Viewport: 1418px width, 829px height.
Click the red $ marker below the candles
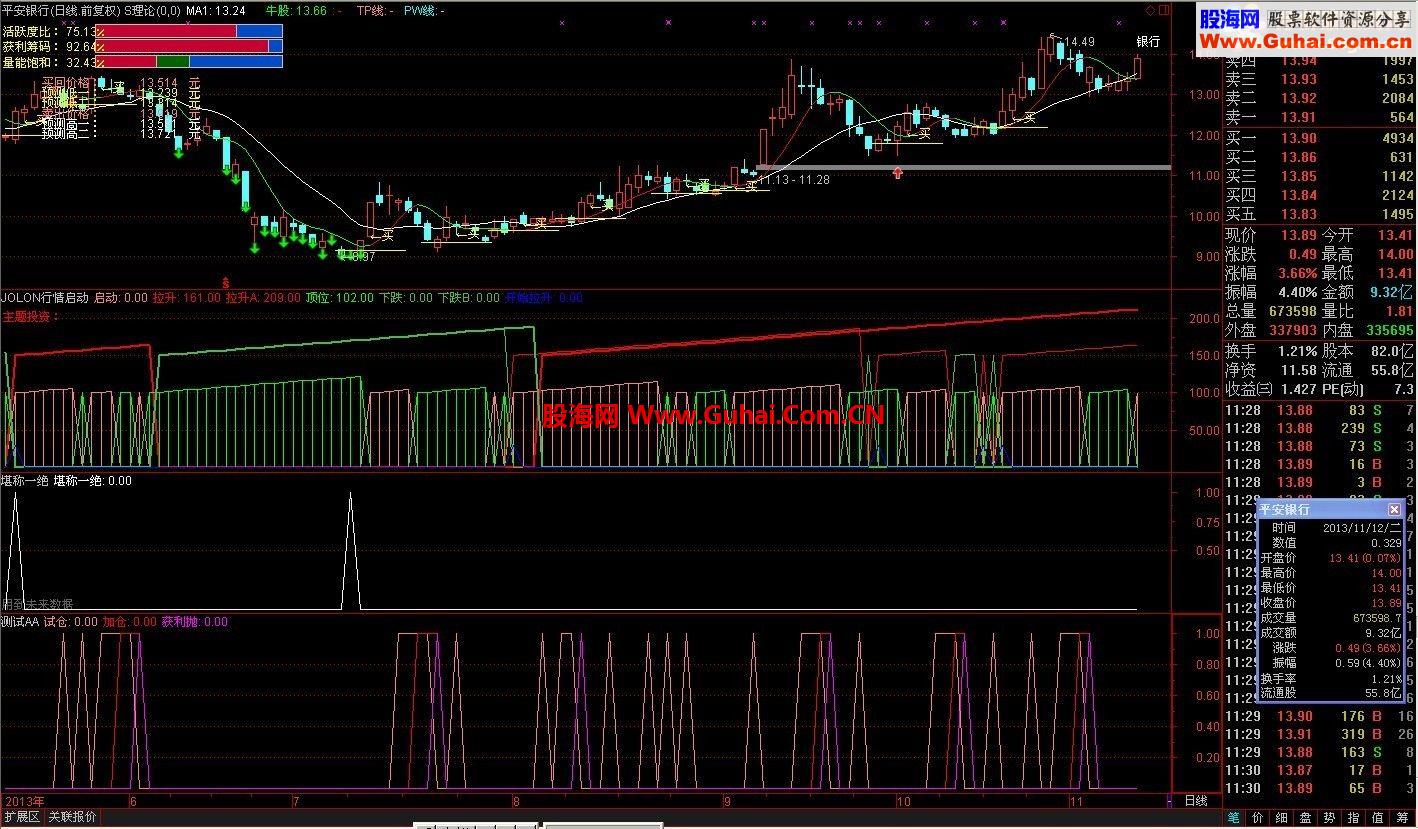(x=226, y=283)
